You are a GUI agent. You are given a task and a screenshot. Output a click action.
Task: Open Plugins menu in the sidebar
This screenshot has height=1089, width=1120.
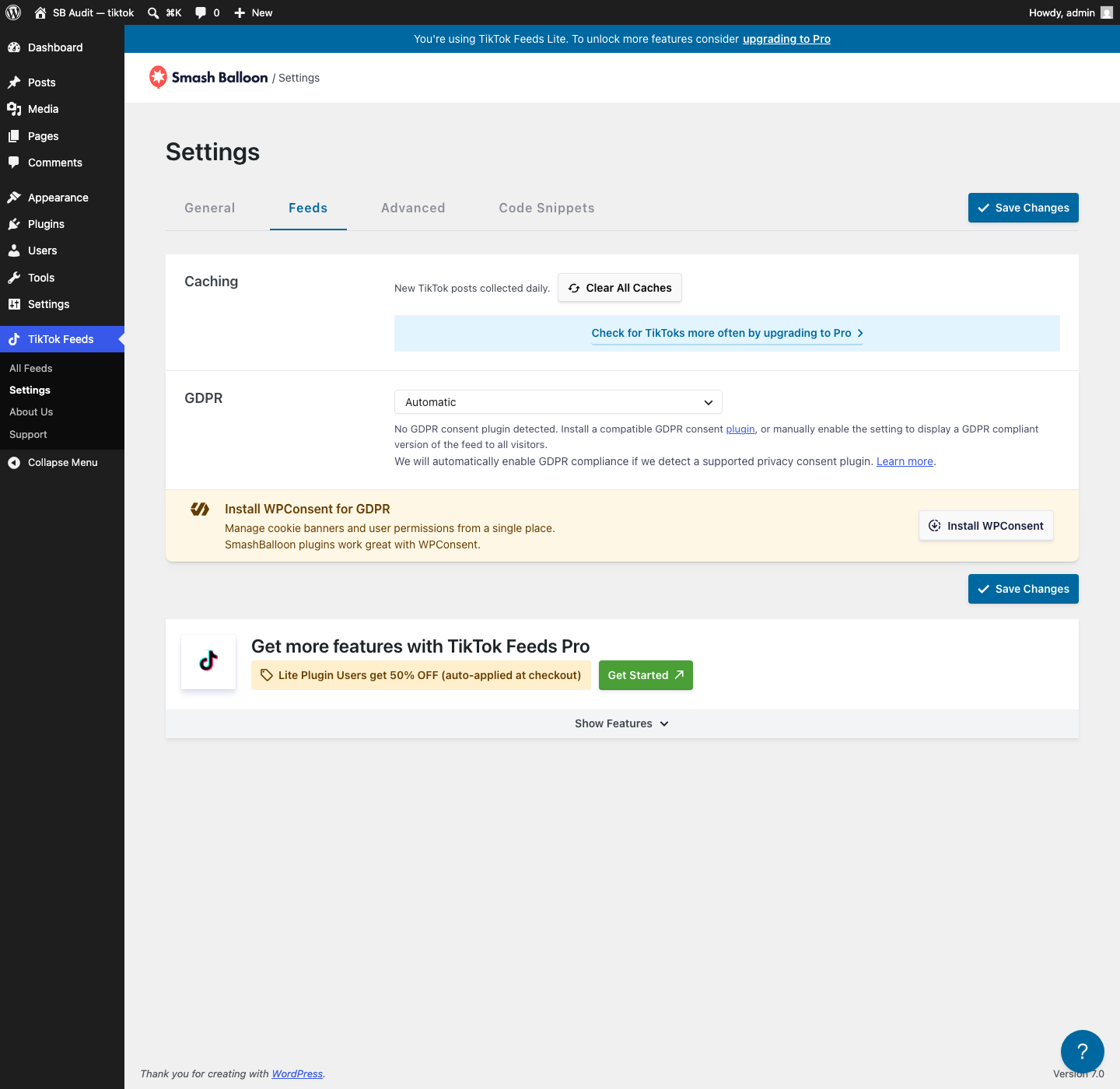click(x=62, y=224)
